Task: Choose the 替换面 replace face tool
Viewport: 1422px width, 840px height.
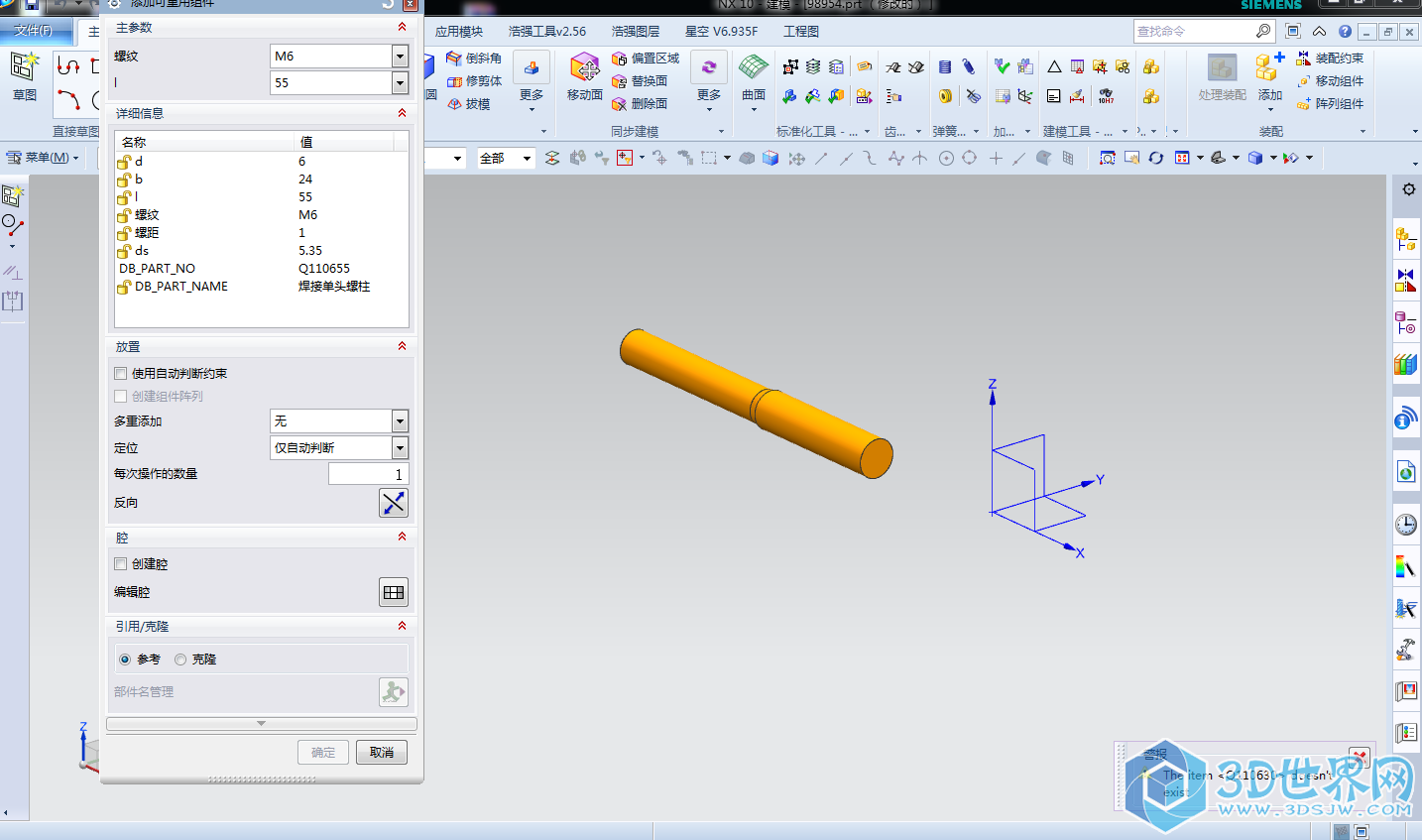Action: pos(640,81)
